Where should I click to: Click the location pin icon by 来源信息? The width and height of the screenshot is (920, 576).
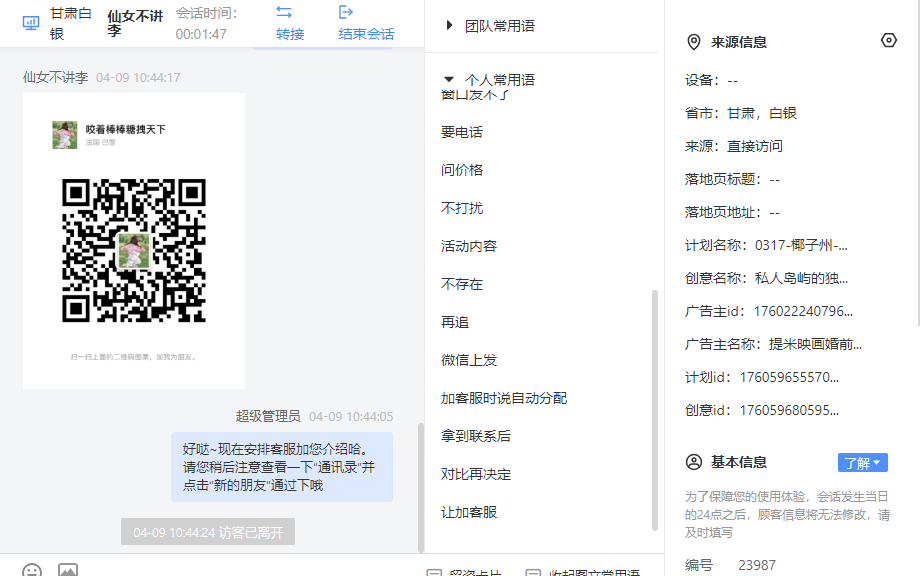[x=694, y=42]
